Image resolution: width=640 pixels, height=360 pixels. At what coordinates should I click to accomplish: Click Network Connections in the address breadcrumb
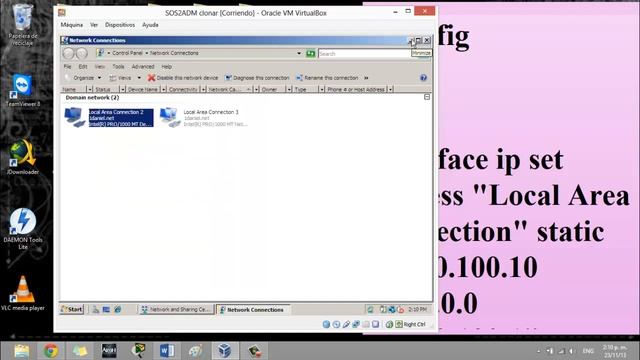tap(174, 53)
